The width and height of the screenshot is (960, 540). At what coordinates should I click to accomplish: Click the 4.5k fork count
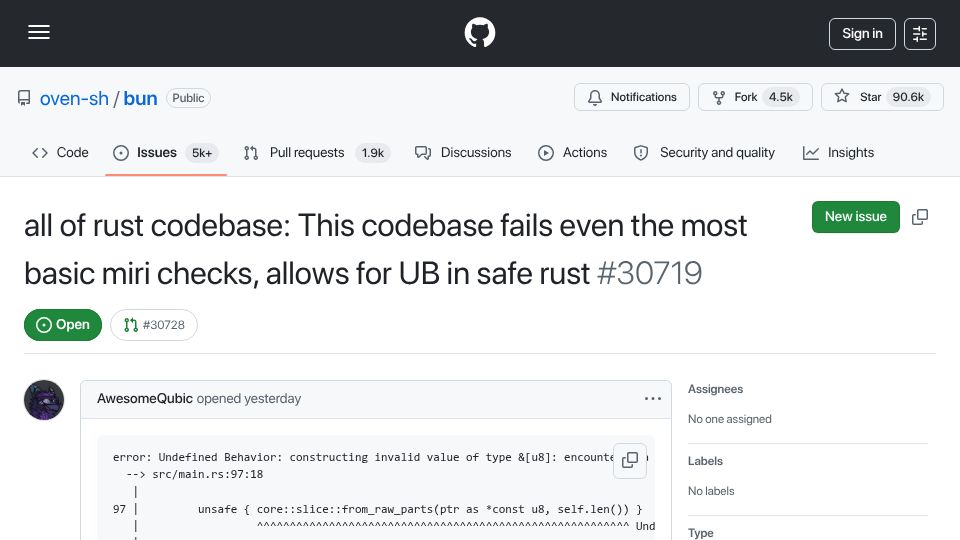coord(781,97)
